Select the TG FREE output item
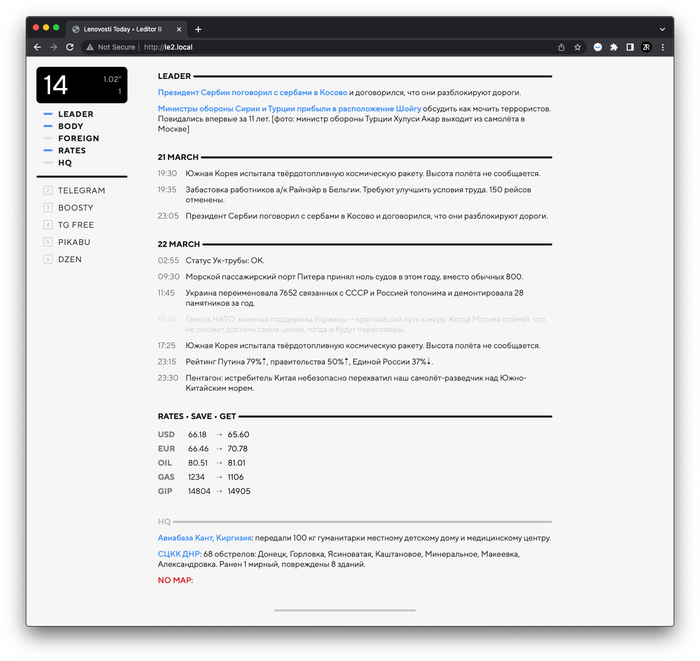 (x=68, y=225)
